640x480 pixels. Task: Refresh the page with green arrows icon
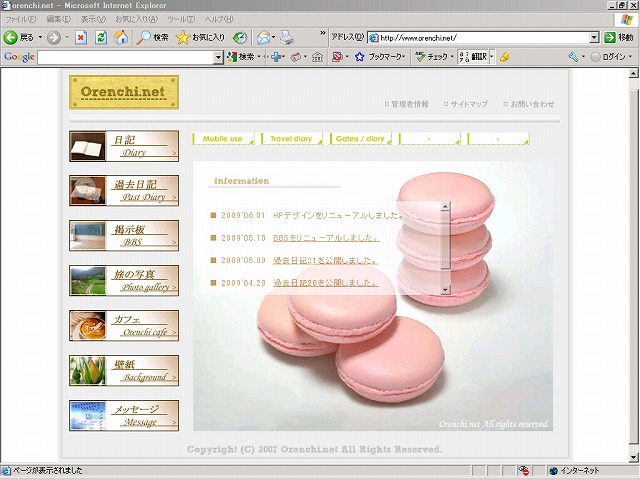coord(101,38)
